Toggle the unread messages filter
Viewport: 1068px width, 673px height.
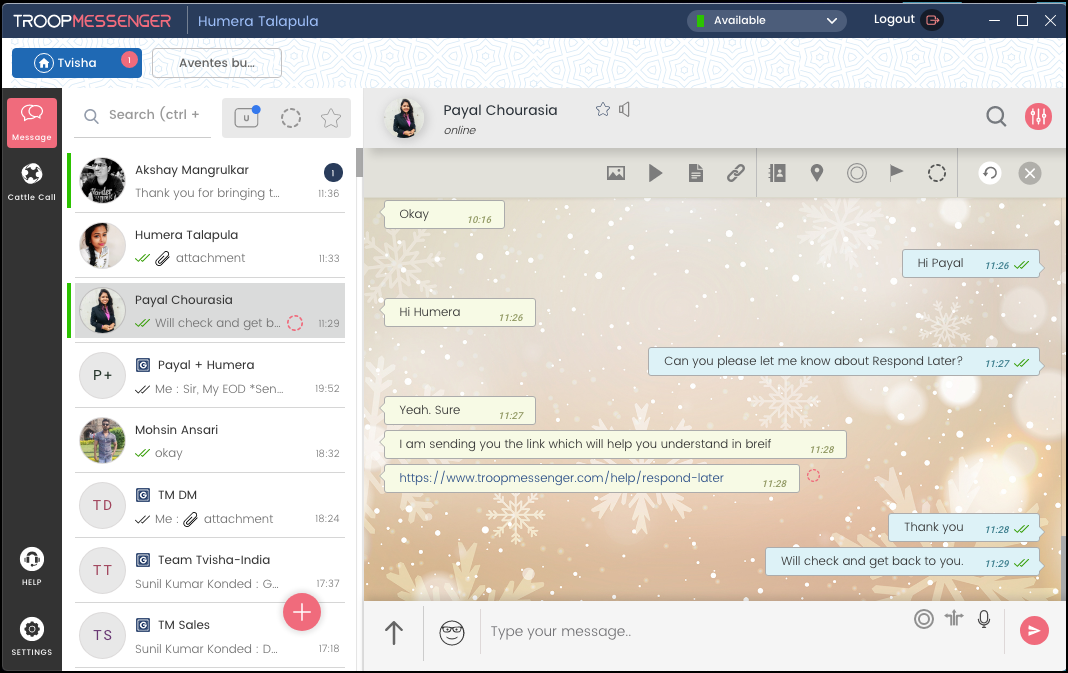247,118
